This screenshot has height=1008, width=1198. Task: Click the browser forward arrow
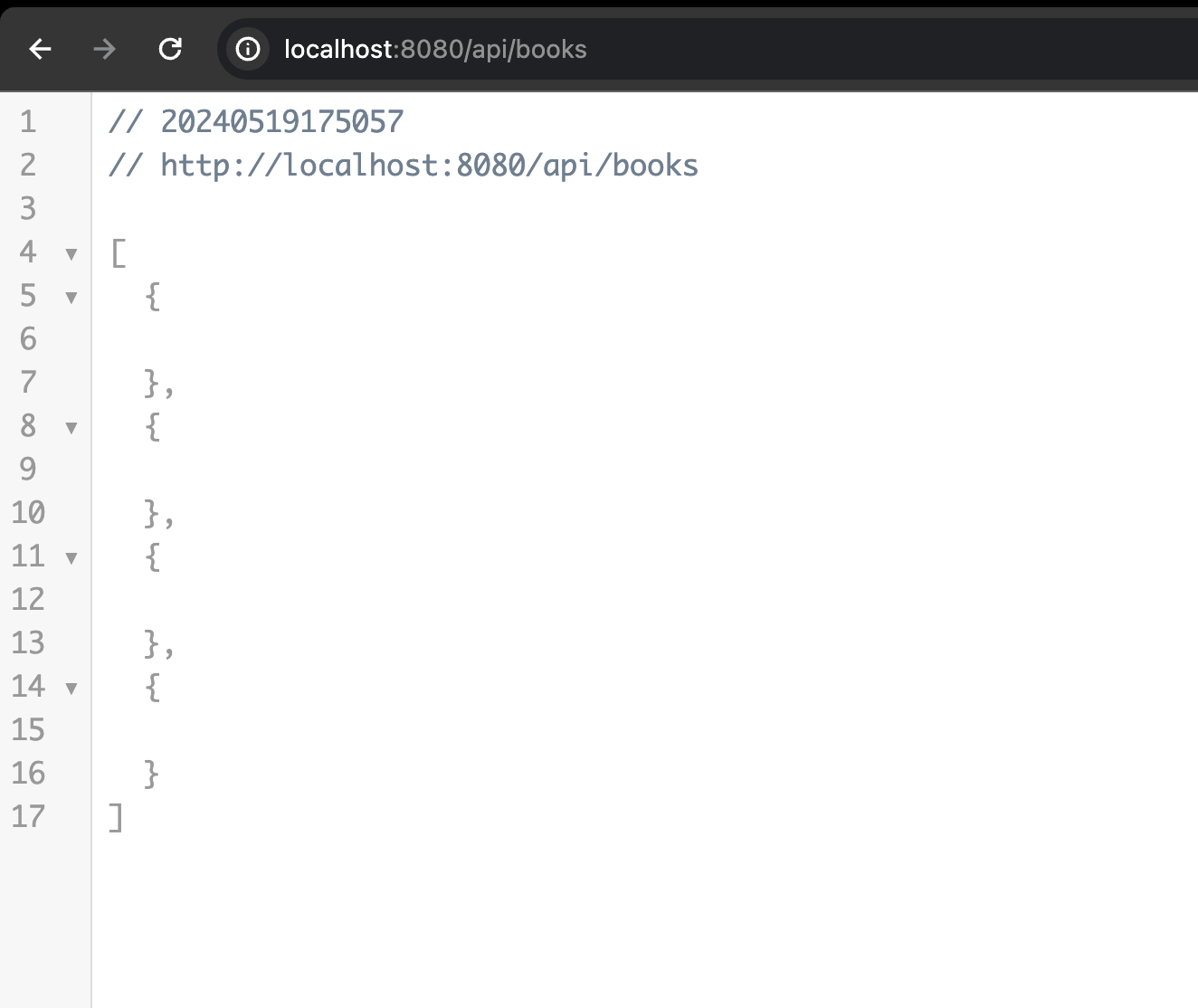point(105,49)
